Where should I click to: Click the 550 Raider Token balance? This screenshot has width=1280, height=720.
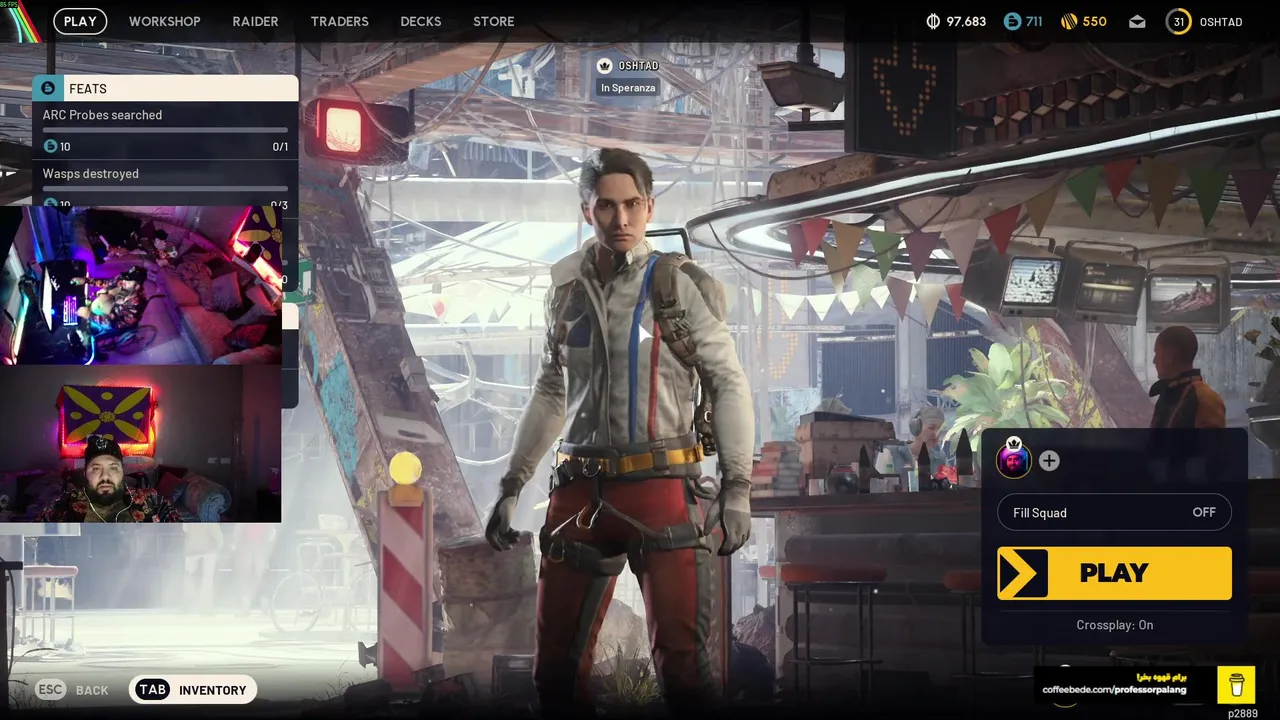[x=1095, y=21]
